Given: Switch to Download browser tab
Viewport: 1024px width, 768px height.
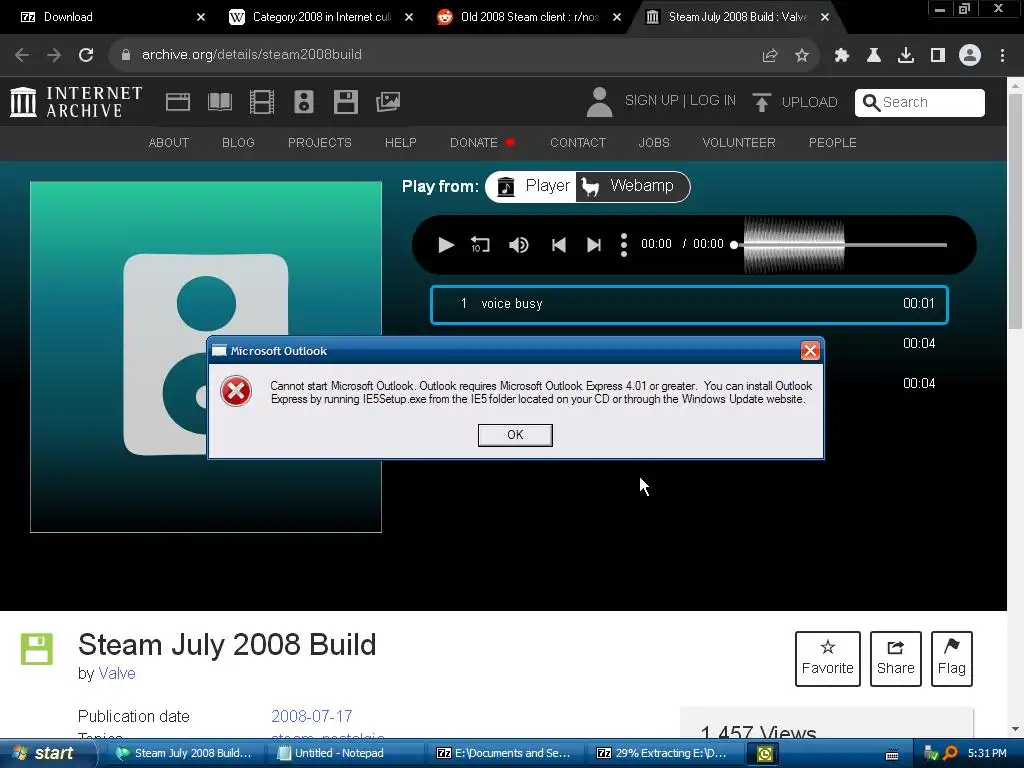Looking at the screenshot, I should point(104,17).
